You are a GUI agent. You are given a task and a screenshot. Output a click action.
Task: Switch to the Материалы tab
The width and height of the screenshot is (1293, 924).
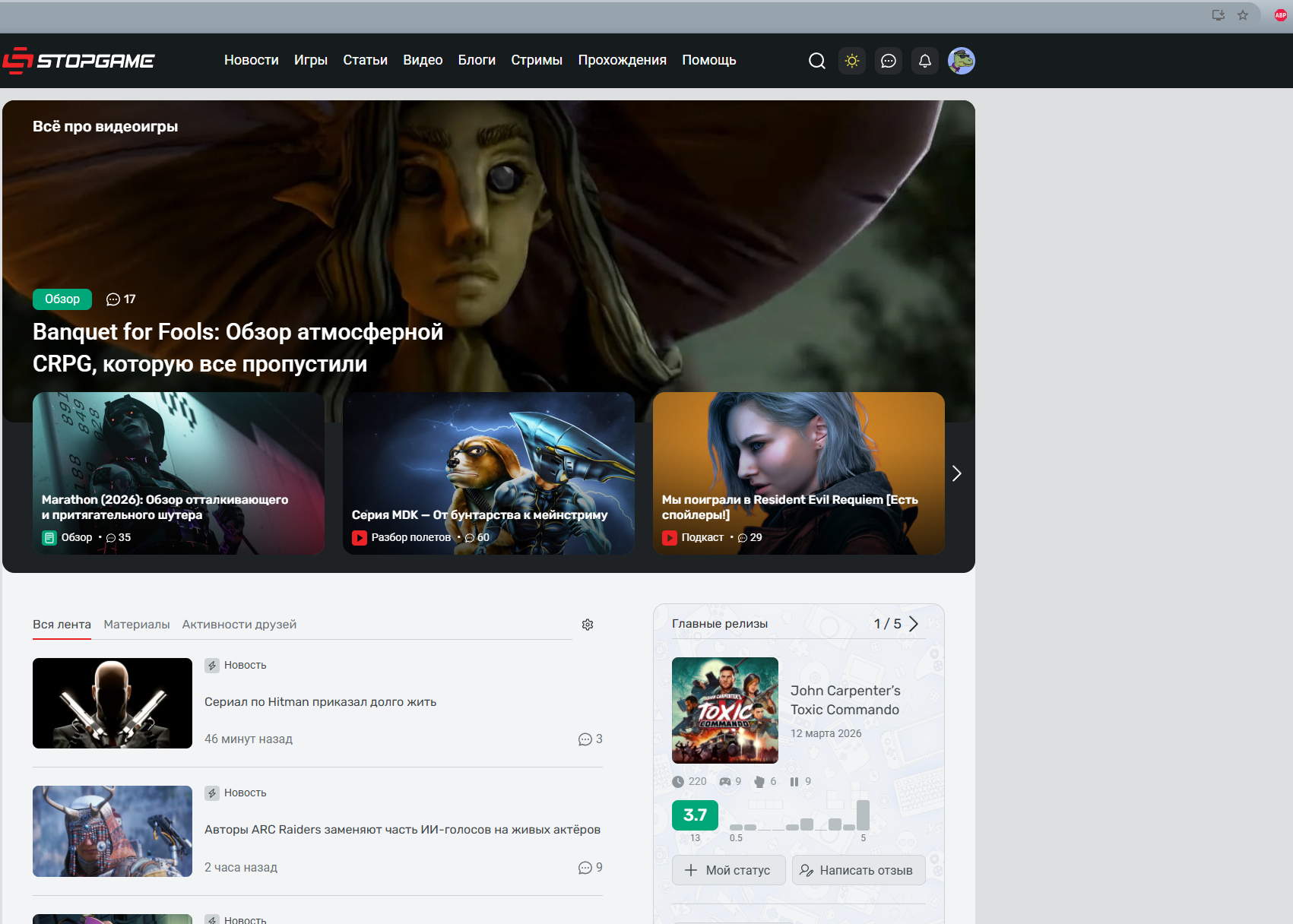coord(137,625)
